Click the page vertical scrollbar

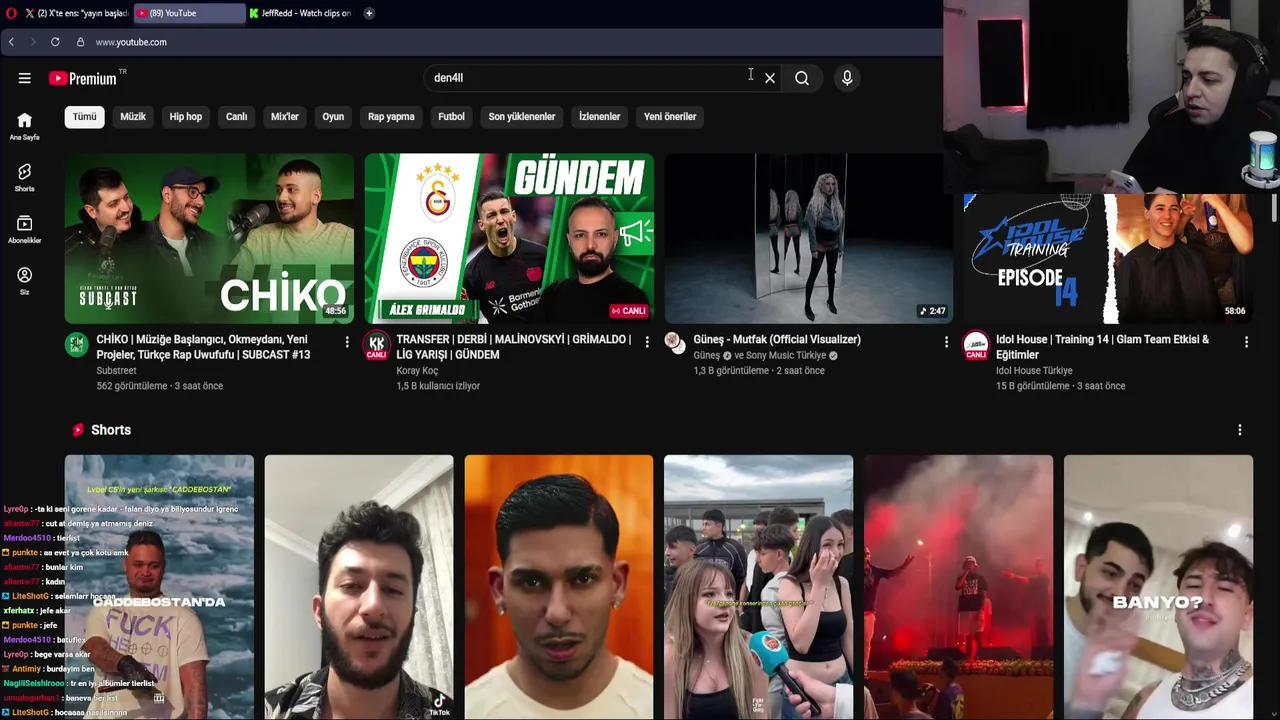(1273, 208)
